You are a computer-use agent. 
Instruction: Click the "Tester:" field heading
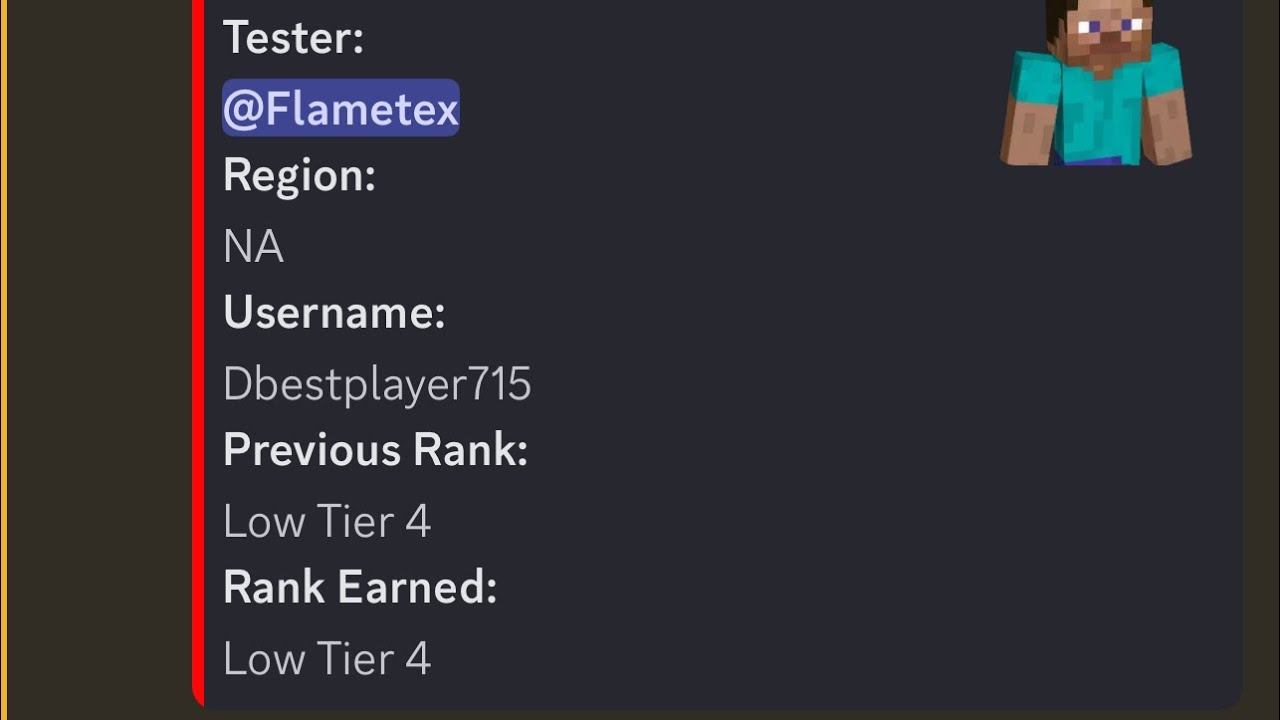coord(293,39)
